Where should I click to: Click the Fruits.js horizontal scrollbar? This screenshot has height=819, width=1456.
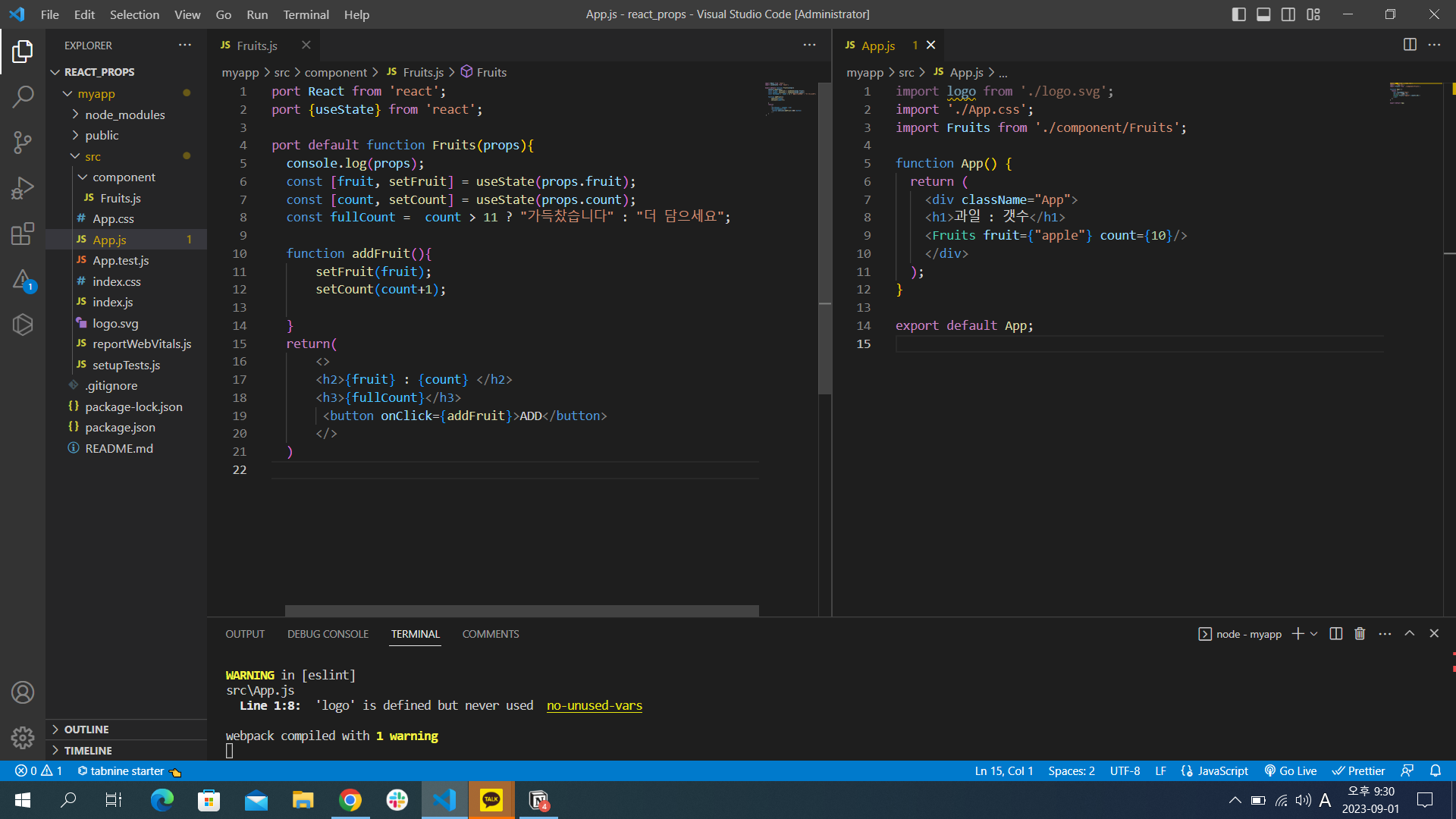tap(522, 610)
